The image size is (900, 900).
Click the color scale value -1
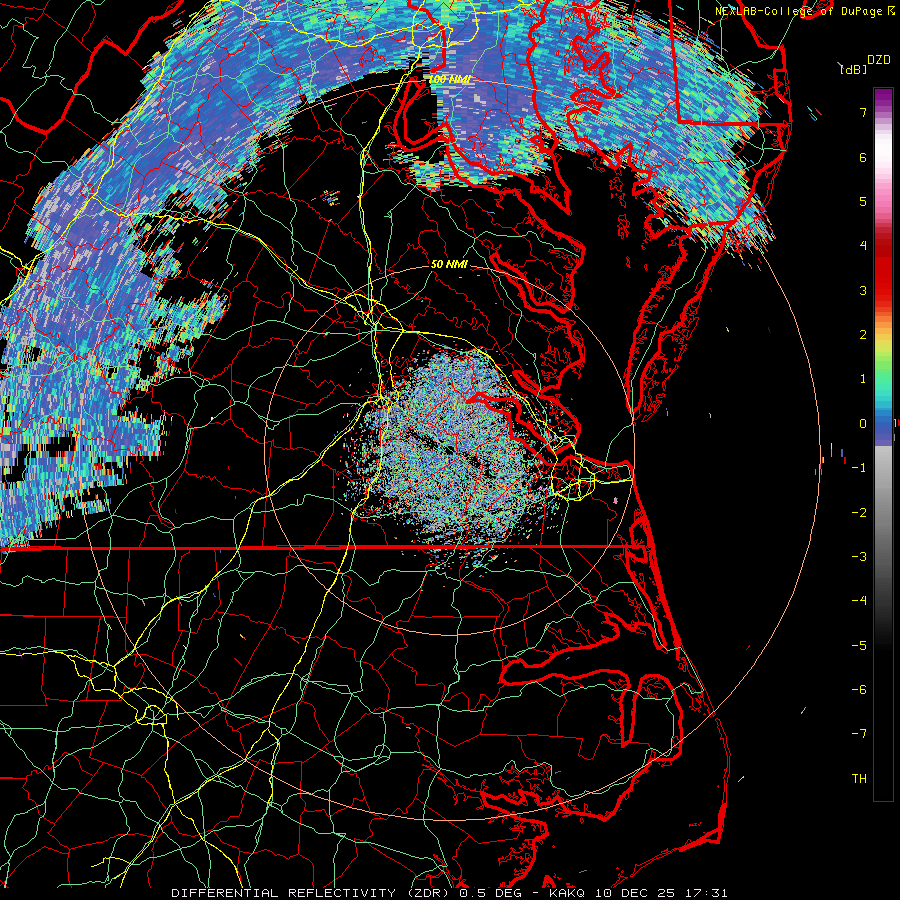tap(859, 468)
